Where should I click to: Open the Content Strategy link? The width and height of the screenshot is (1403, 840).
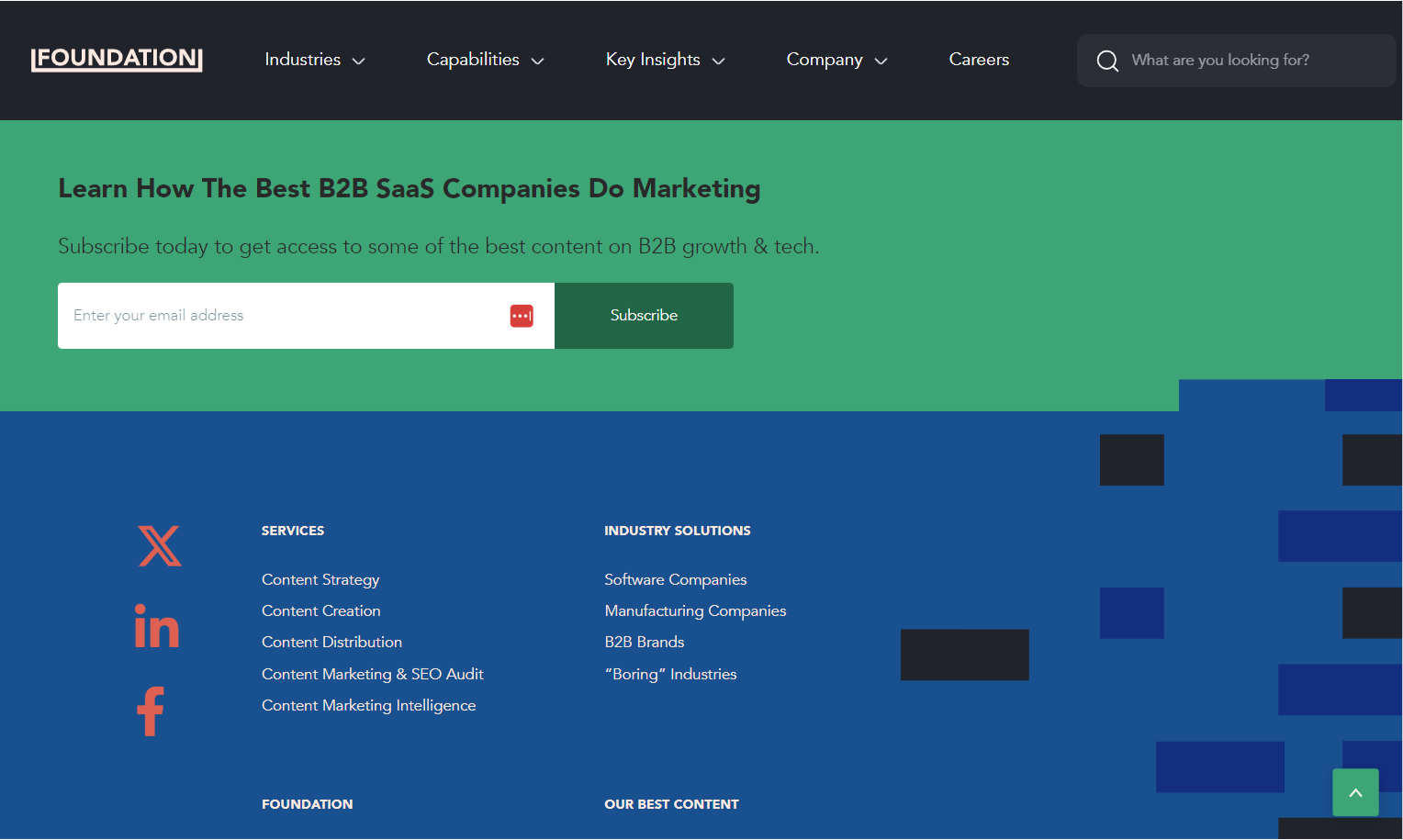pos(320,579)
